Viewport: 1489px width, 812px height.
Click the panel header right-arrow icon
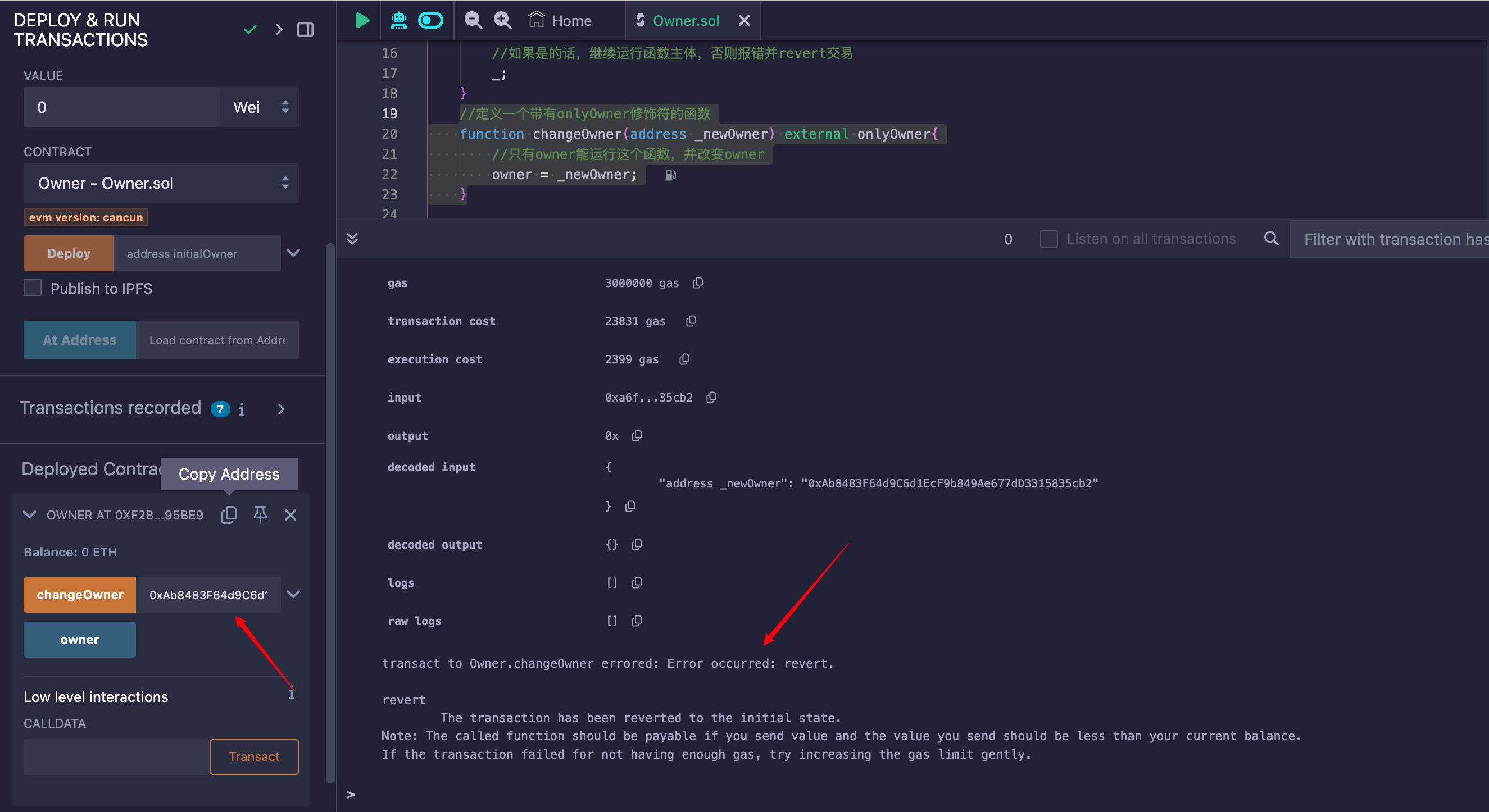(x=279, y=29)
